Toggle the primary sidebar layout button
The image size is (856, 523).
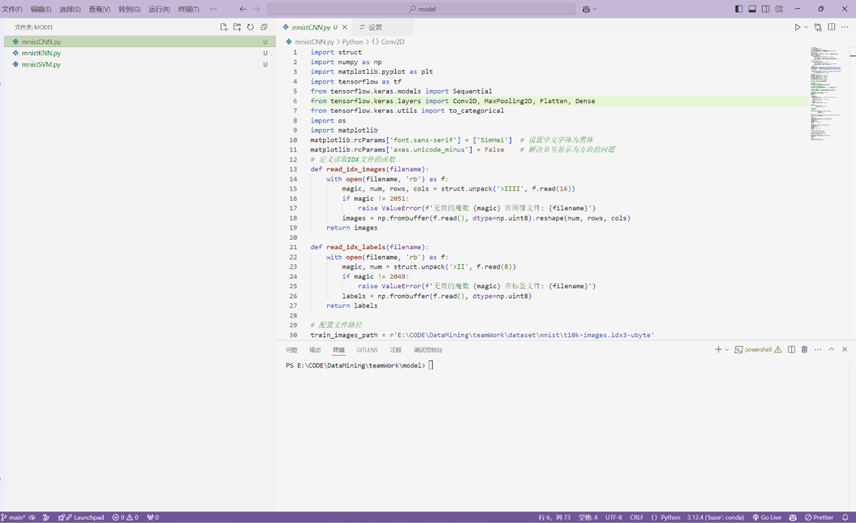pos(739,9)
